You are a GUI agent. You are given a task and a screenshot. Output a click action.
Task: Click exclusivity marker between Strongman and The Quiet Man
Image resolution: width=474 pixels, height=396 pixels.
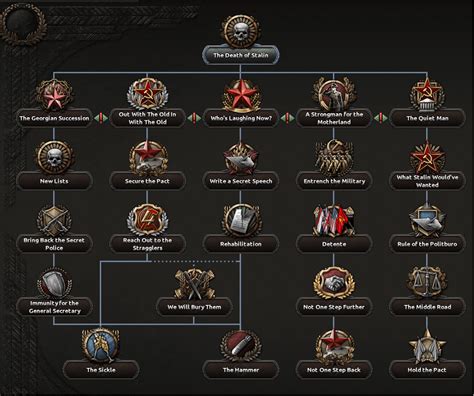381,118
